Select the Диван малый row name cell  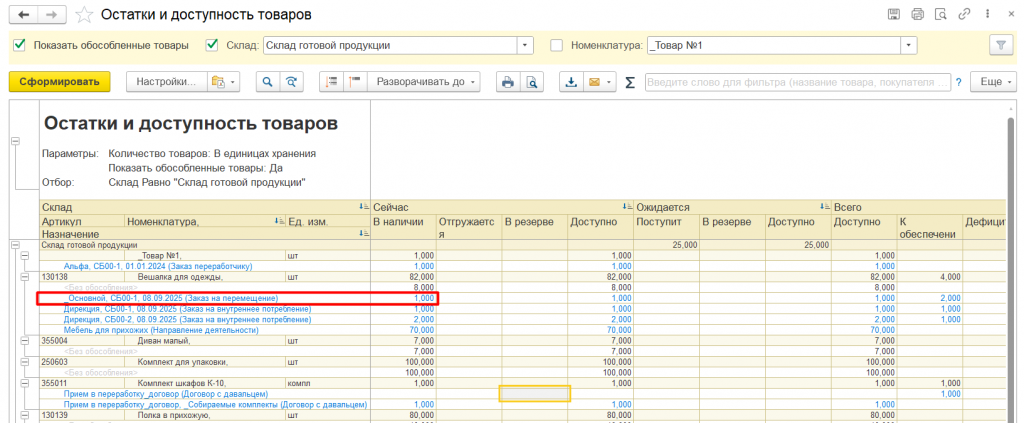(204, 341)
